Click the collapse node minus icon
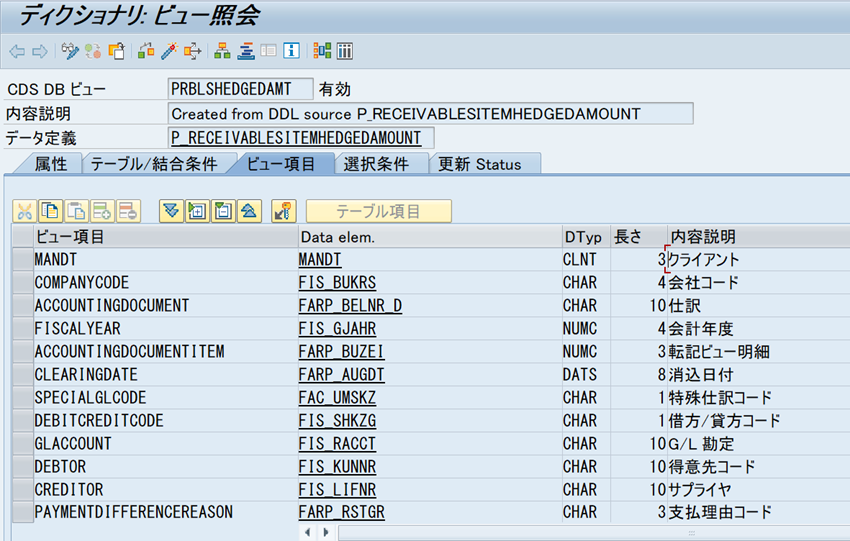Image resolution: width=850 pixels, height=541 pixels. click(x=223, y=211)
